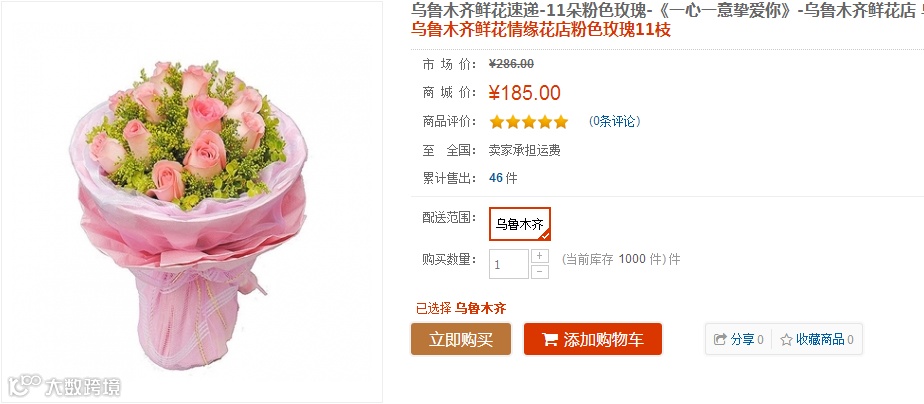Click the shopping cart icon on 添加购物车
The image size is (924, 404).
[x=550, y=339]
